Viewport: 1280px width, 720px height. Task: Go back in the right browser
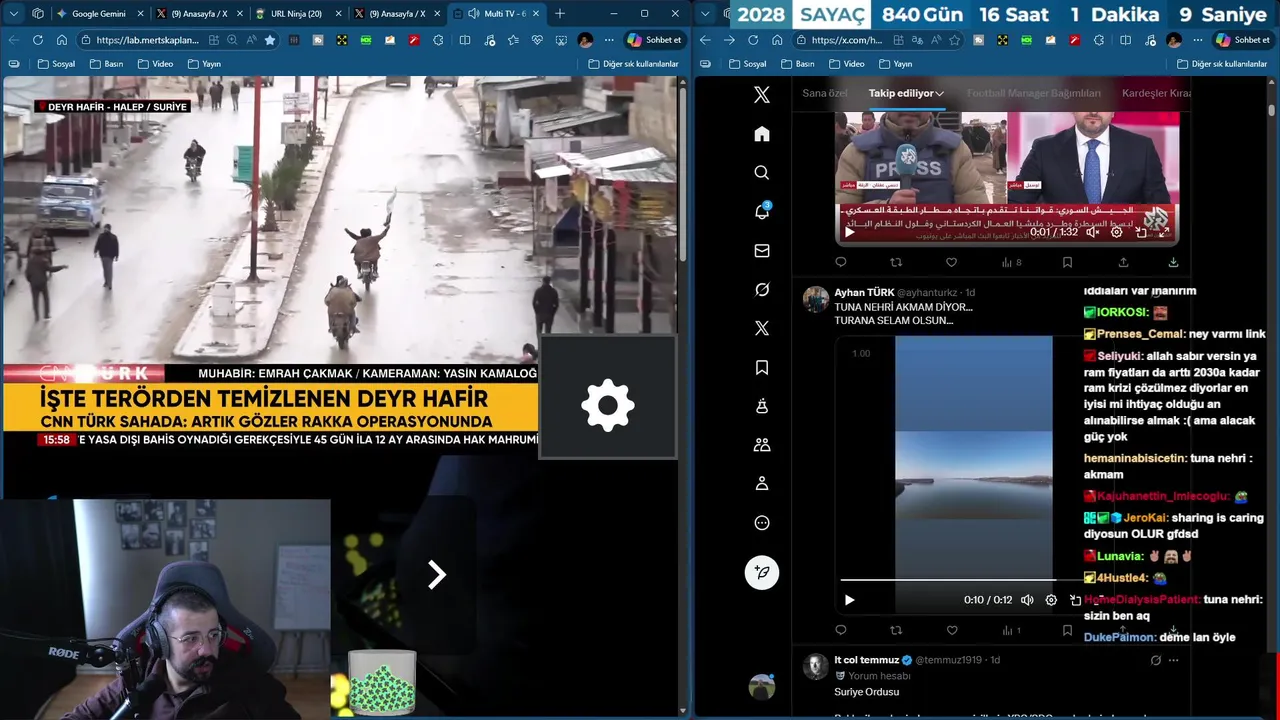[705, 40]
